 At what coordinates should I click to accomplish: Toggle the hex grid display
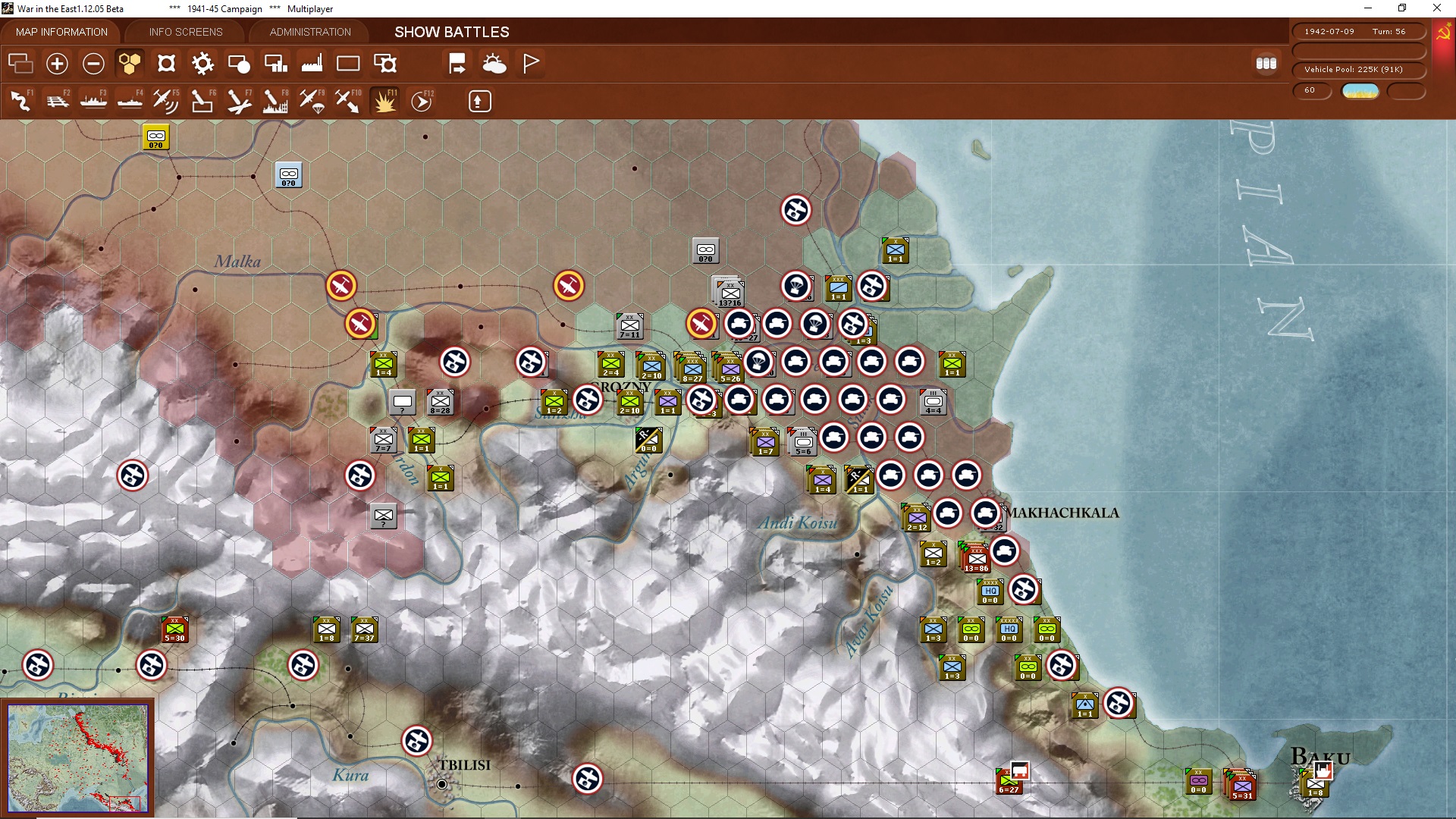click(x=130, y=64)
